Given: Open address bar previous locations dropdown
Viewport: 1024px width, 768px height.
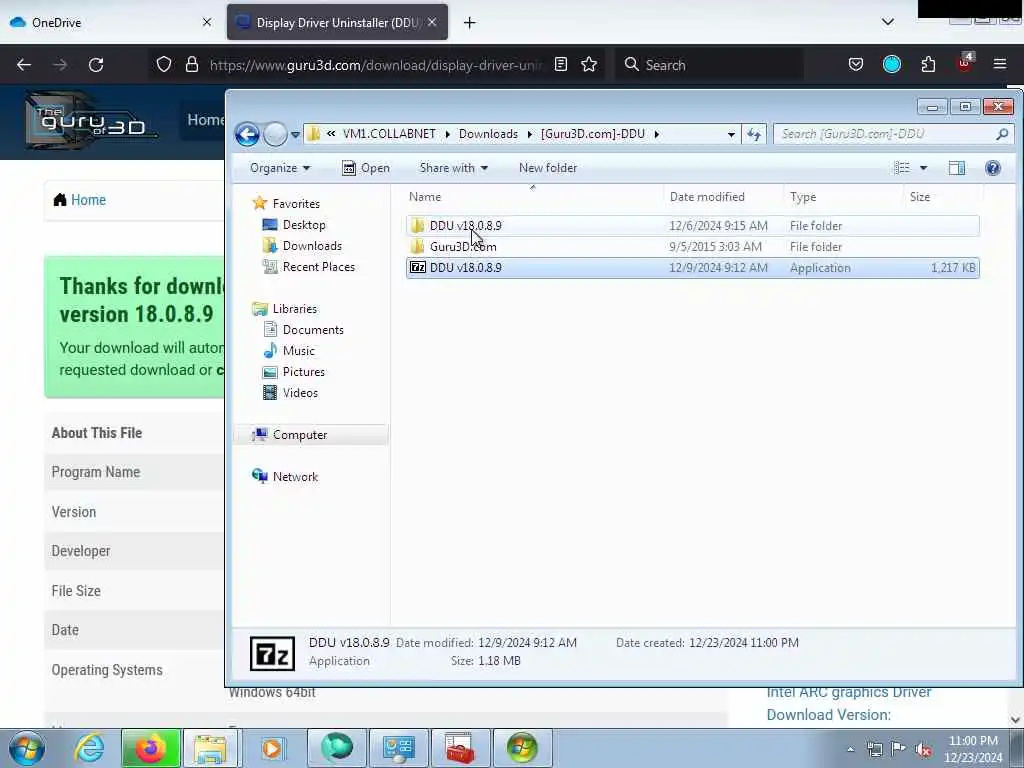Looking at the screenshot, I should point(731,135).
